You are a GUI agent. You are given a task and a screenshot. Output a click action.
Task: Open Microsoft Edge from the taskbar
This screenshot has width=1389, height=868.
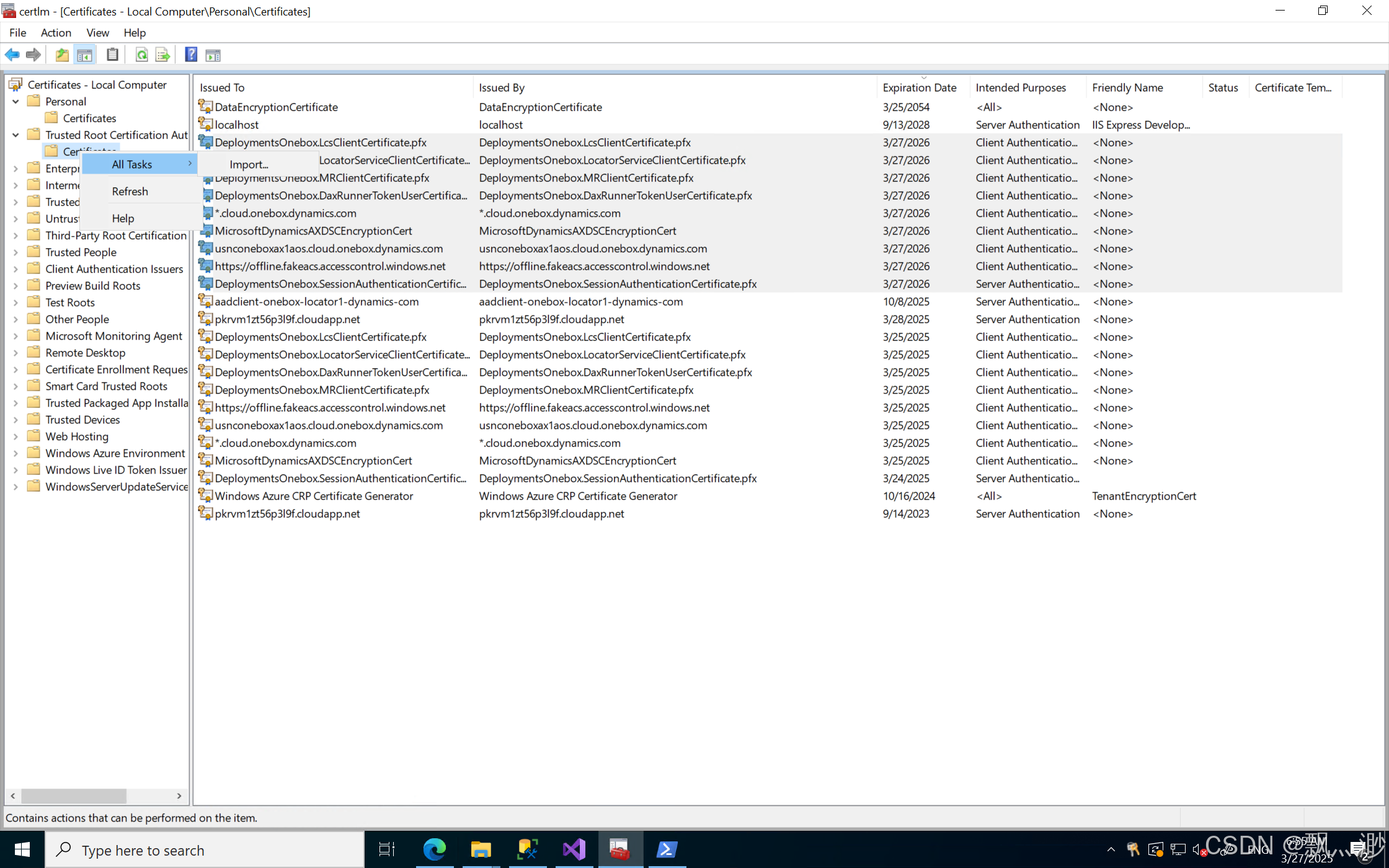point(434,849)
